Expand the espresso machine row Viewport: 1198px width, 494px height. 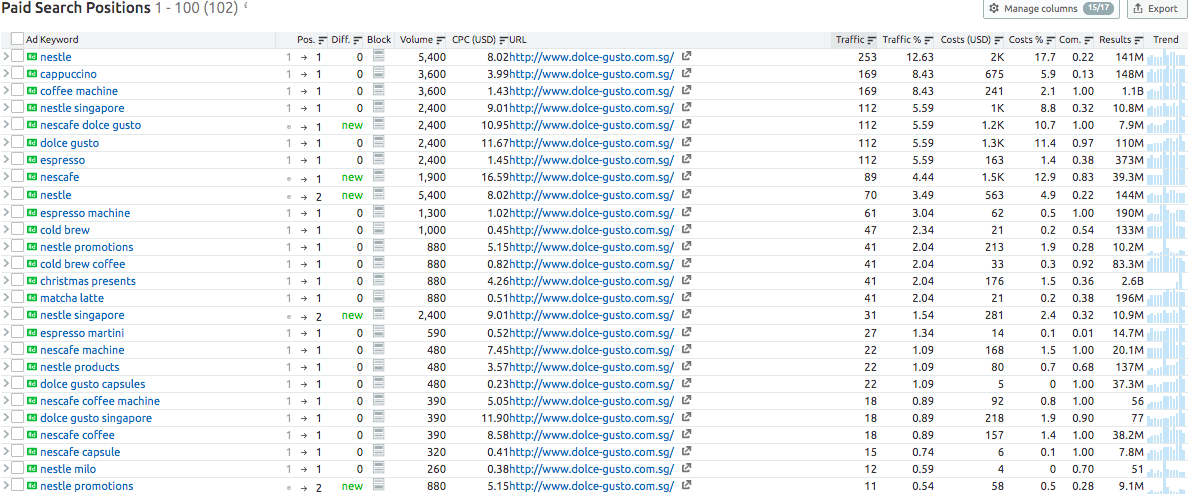click(5, 213)
